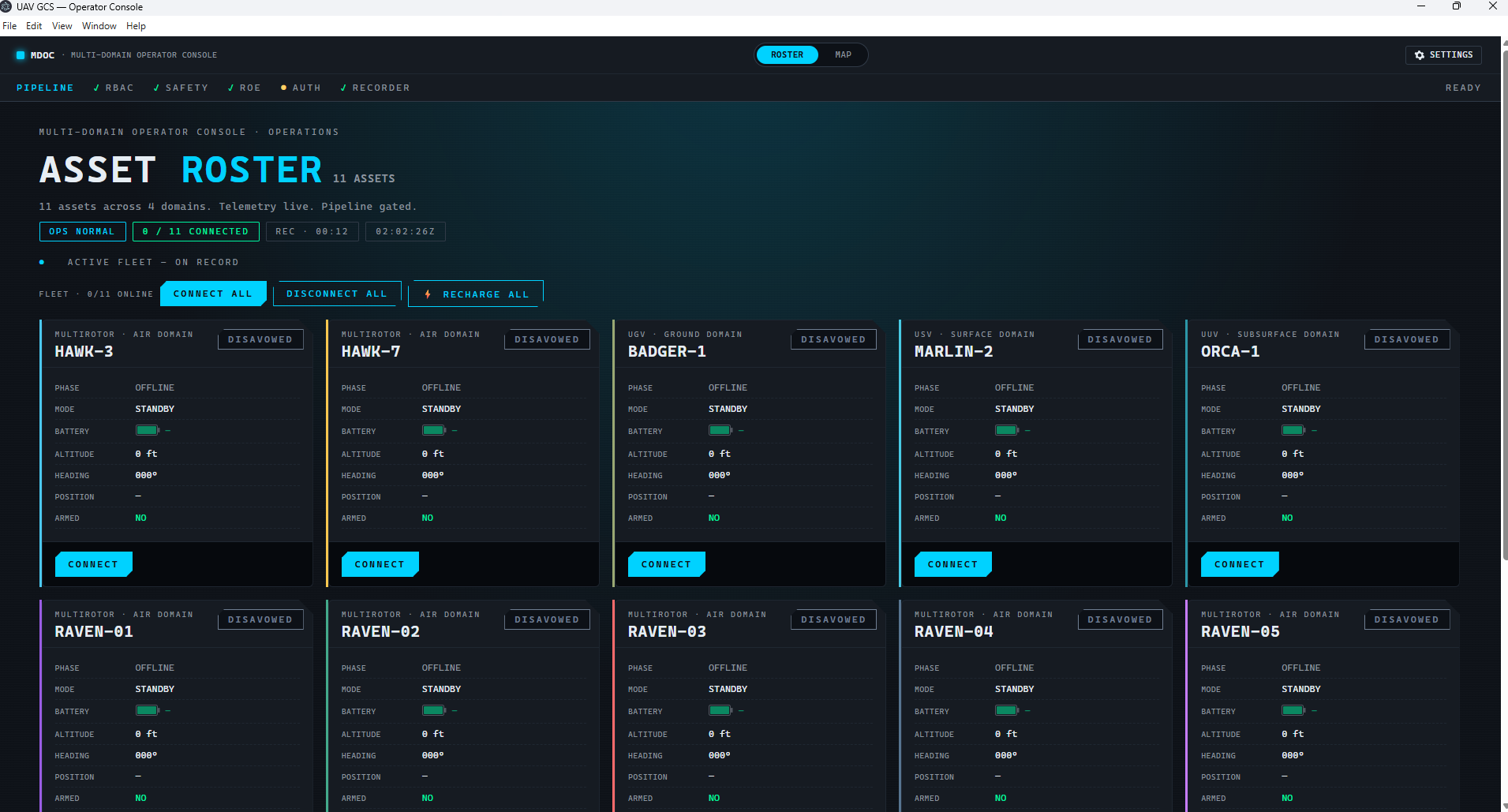Click BADGER-1 armed NO value
Image resolution: width=1508 pixels, height=812 pixels.
[x=714, y=518]
